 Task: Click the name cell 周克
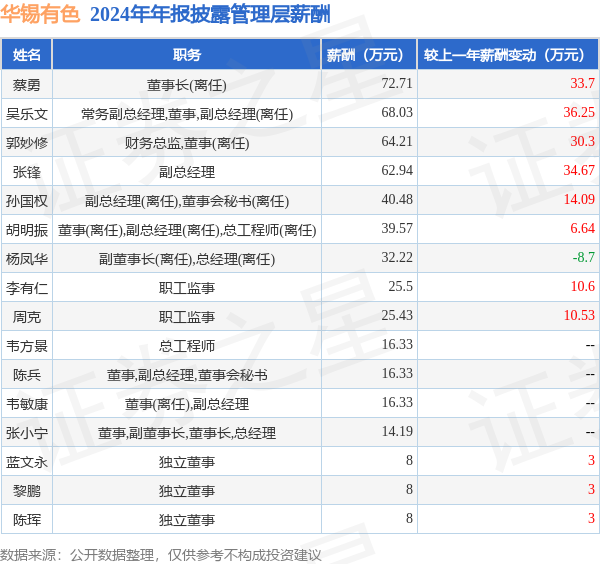point(26,317)
